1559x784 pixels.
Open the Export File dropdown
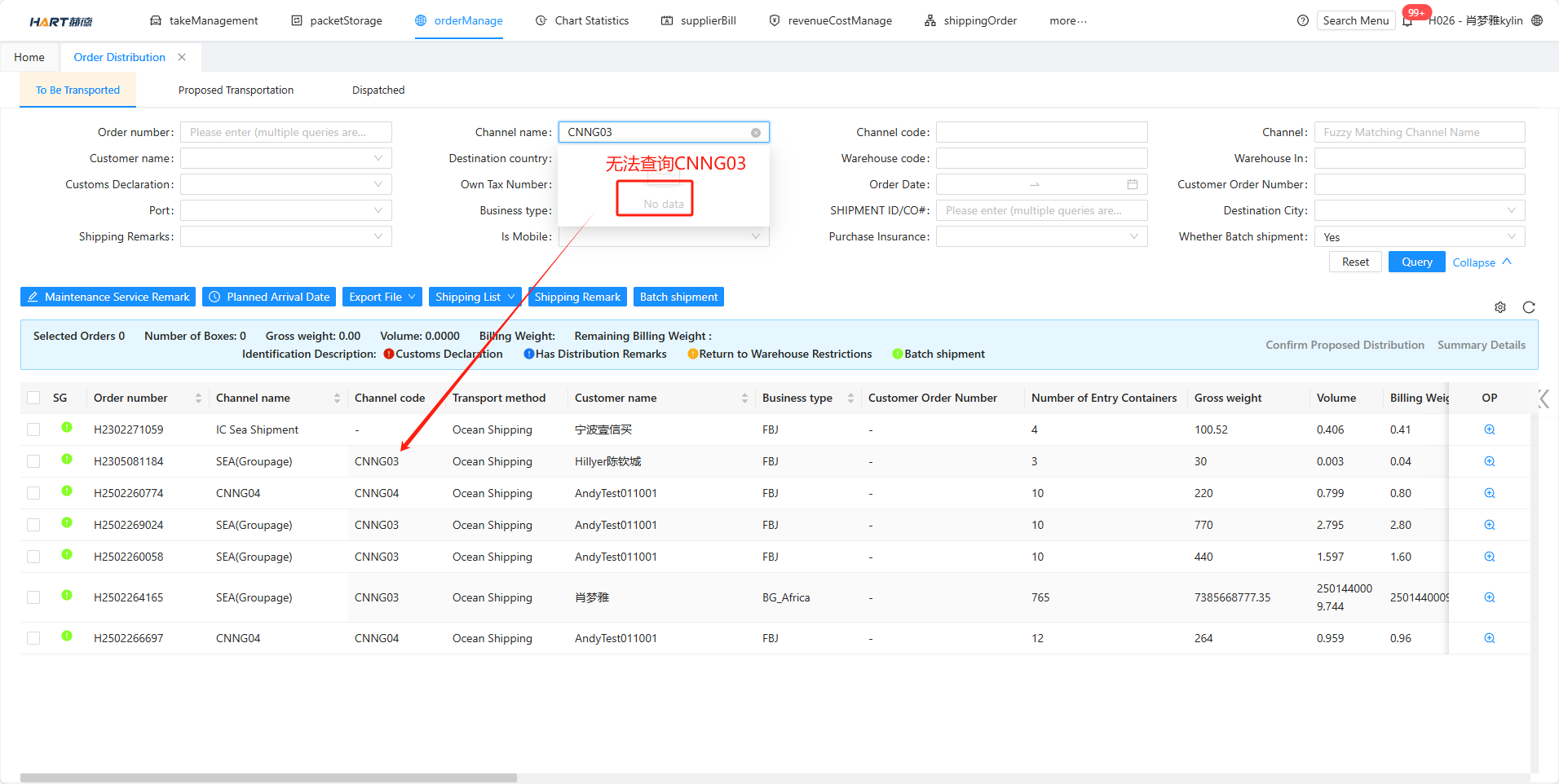382,297
